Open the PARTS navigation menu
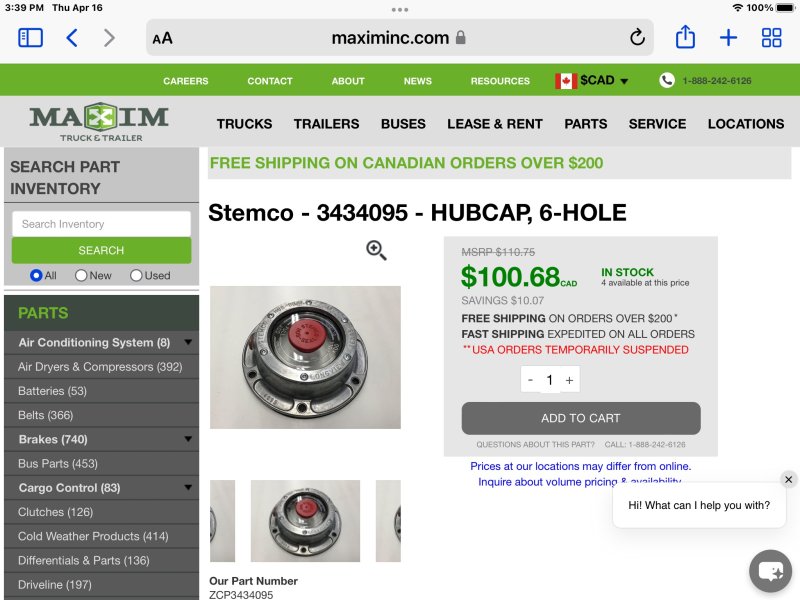The width and height of the screenshot is (800, 600). click(586, 124)
